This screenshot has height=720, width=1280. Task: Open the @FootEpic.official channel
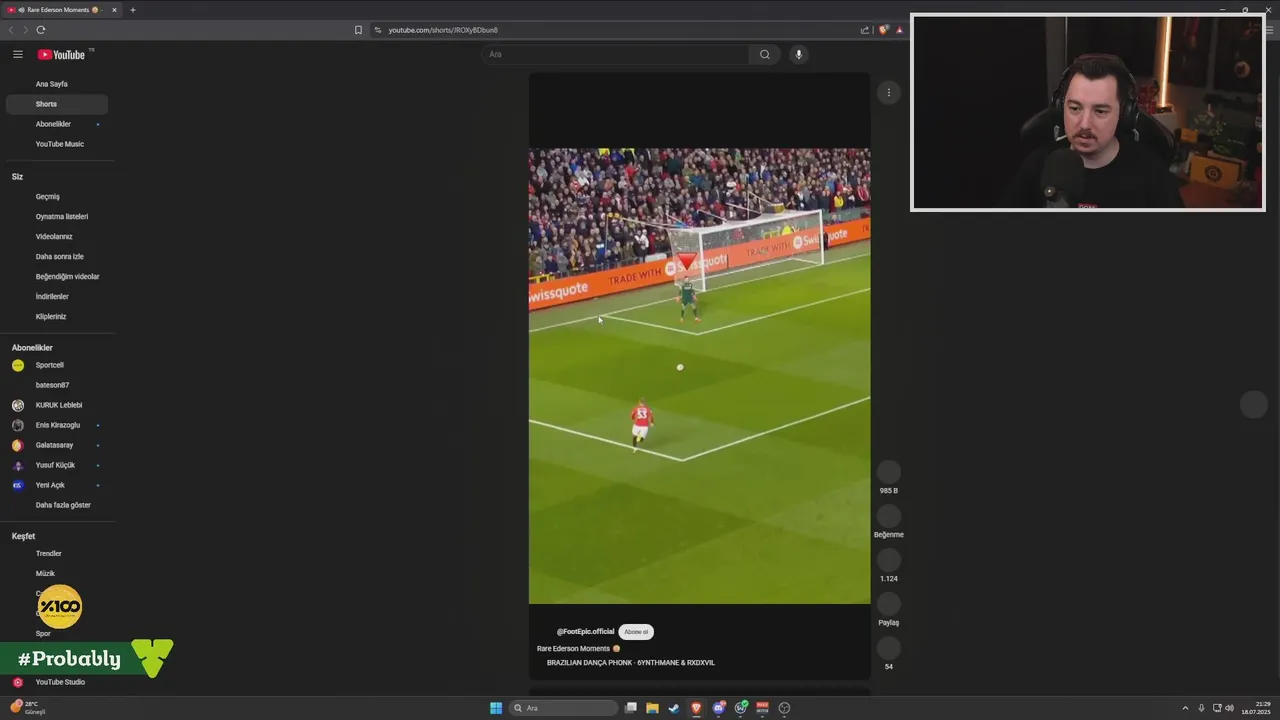[585, 632]
